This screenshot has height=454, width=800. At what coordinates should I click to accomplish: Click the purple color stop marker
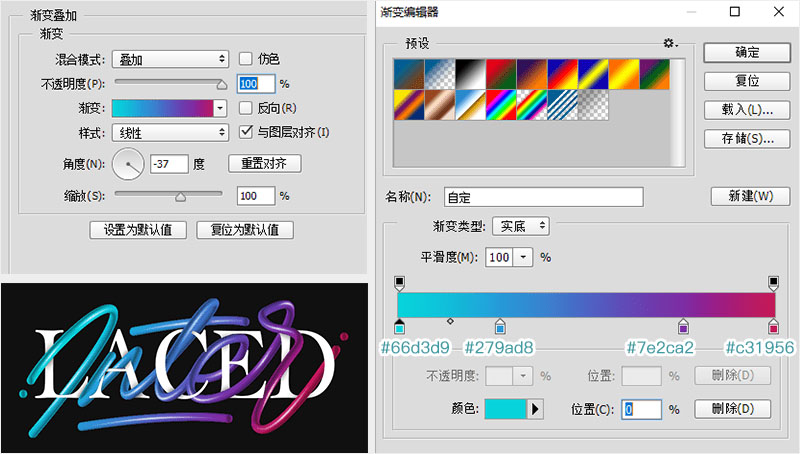(x=684, y=327)
